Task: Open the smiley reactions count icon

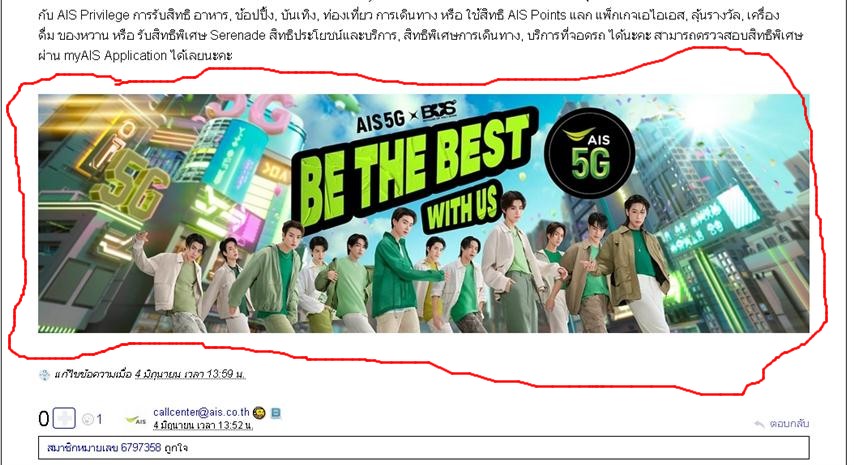Action: click(88, 419)
